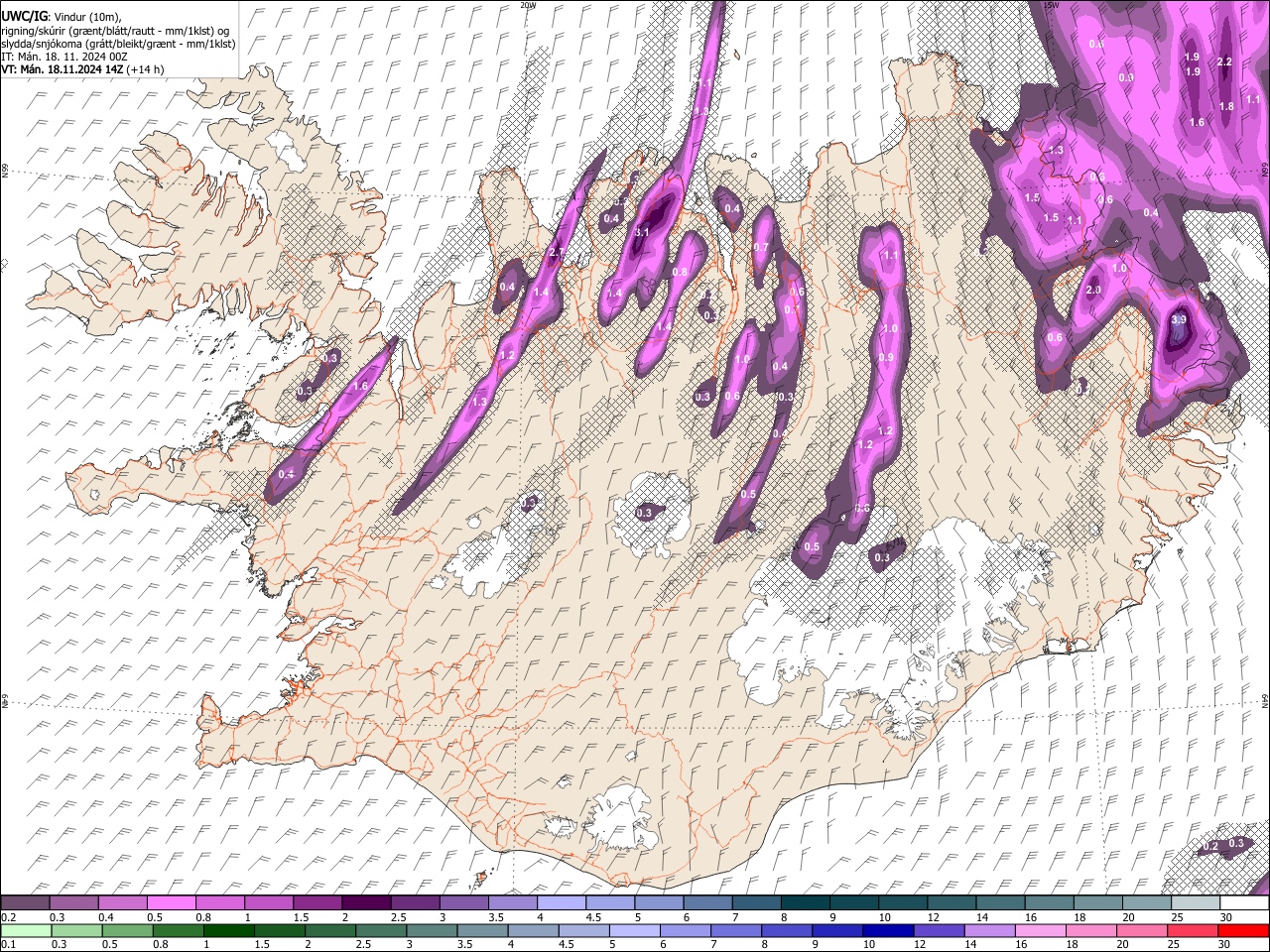Image resolution: width=1270 pixels, height=952 pixels.
Task: Click the 2.2 precipitation value on the map
Action: pos(1224,61)
